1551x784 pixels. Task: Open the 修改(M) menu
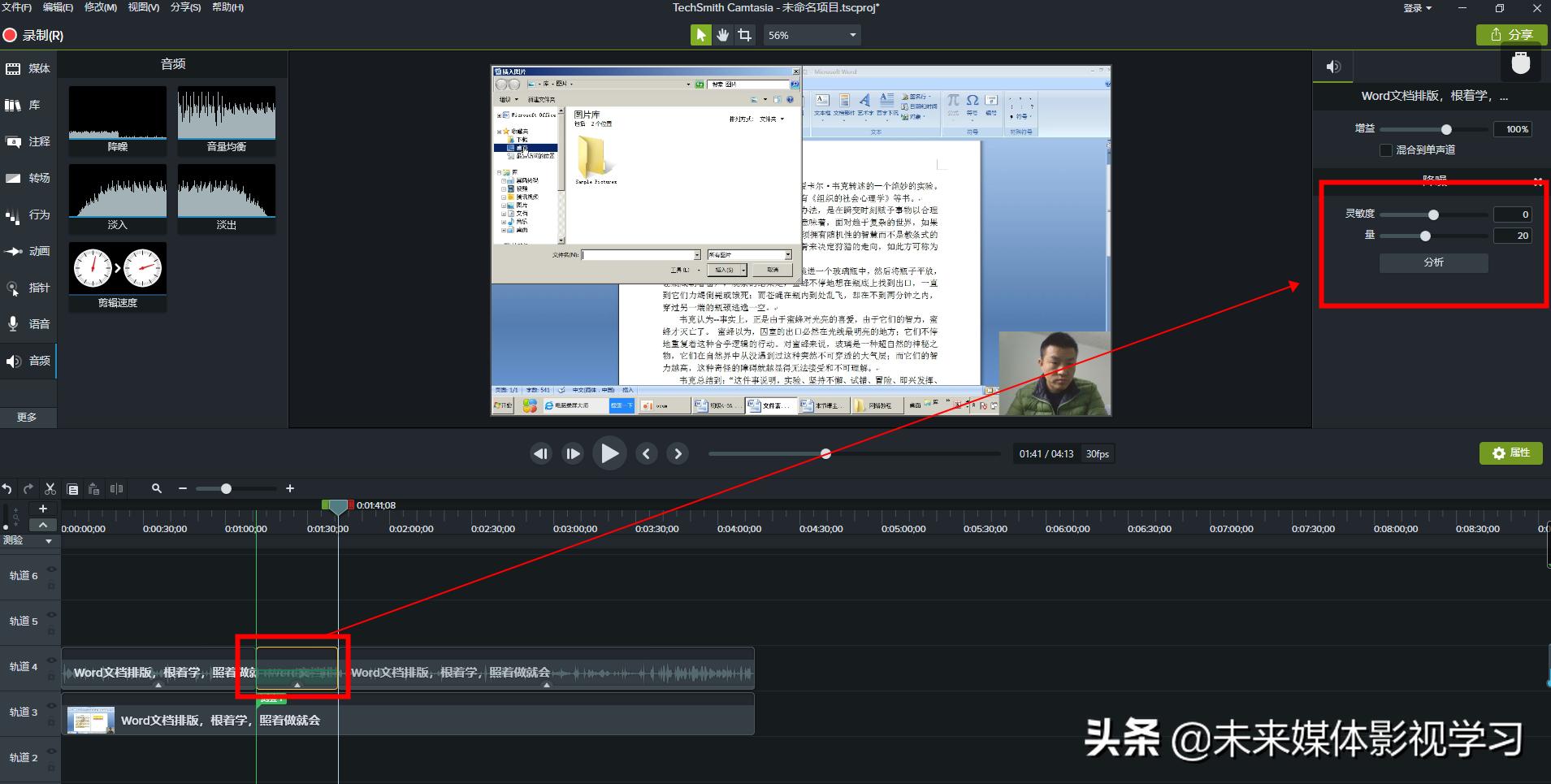(101, 7)
